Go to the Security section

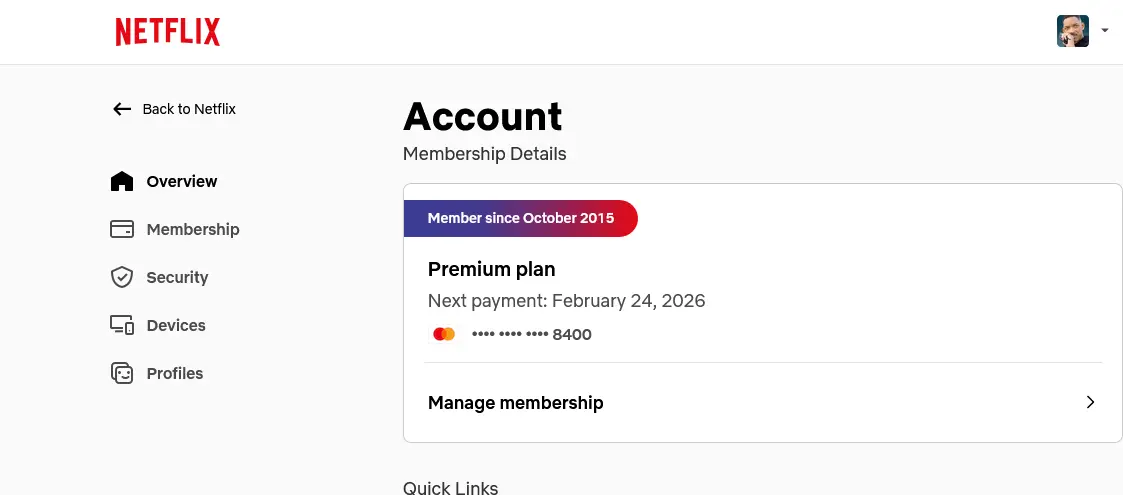160,277
